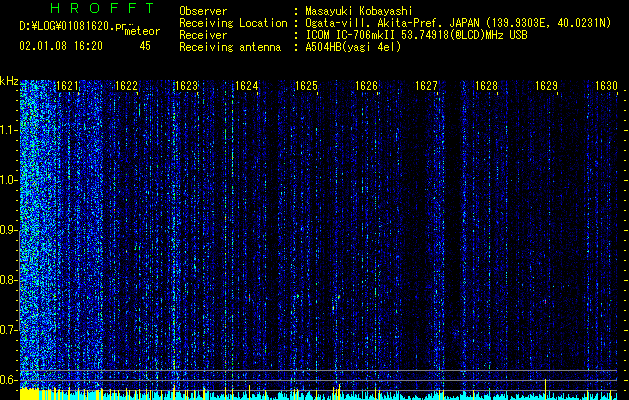Click the 1625 time marker

tap(306, 86)
